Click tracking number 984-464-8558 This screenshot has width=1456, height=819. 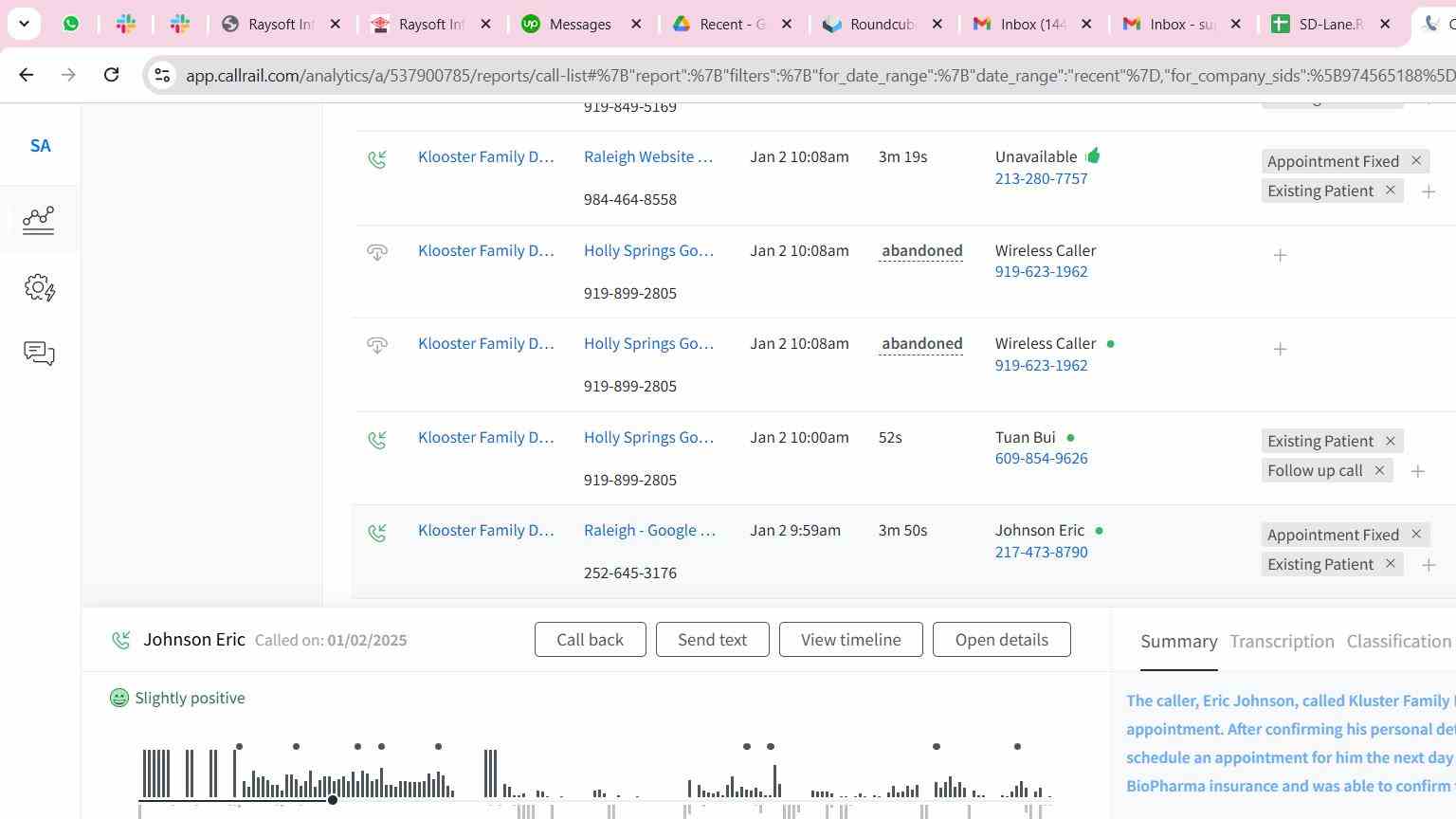[x=630, y=199]
